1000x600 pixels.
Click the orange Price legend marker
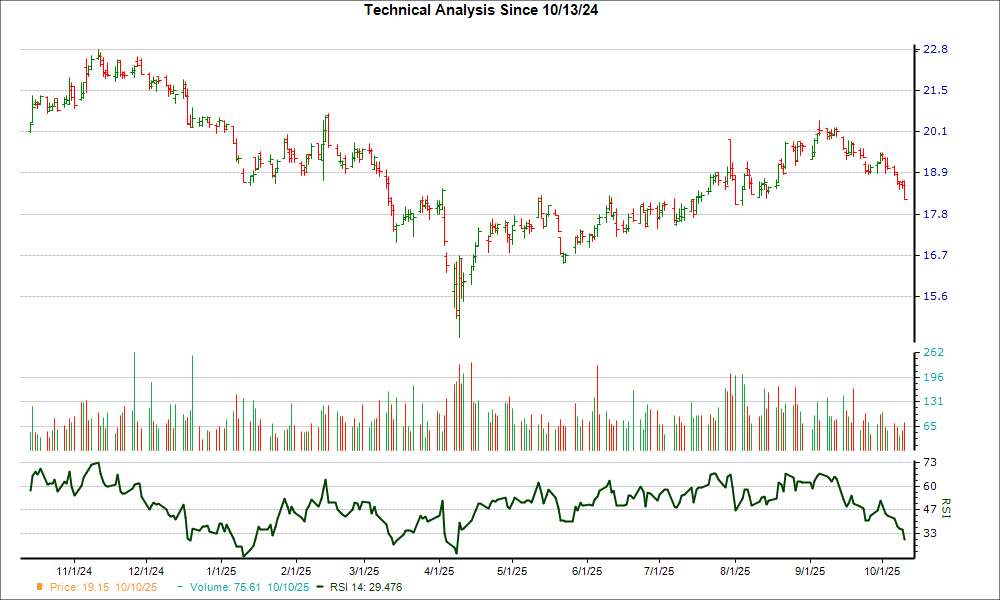click(x=39, y=588)
